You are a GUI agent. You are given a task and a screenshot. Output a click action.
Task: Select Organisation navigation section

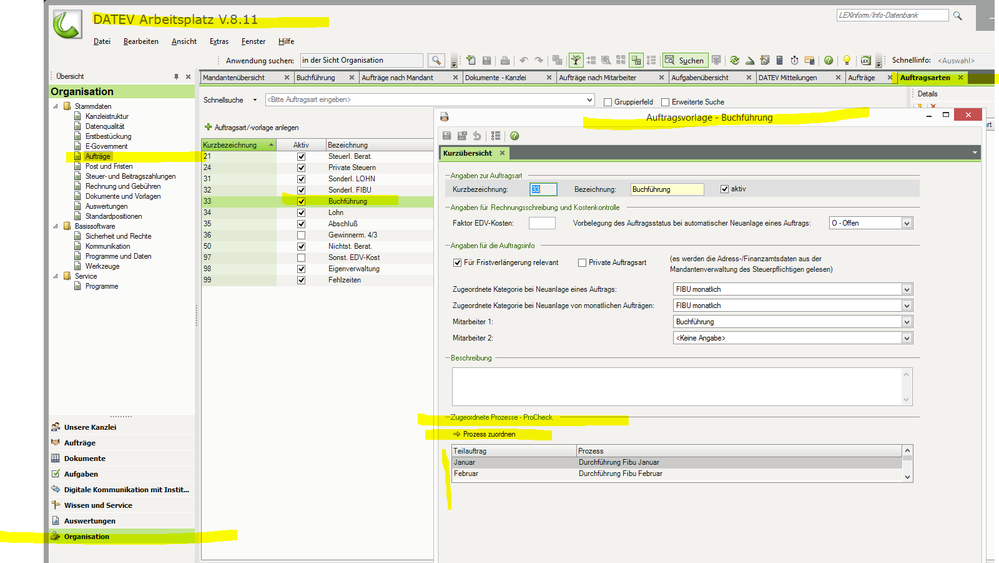pyautogui.click(x=87, y=536)
